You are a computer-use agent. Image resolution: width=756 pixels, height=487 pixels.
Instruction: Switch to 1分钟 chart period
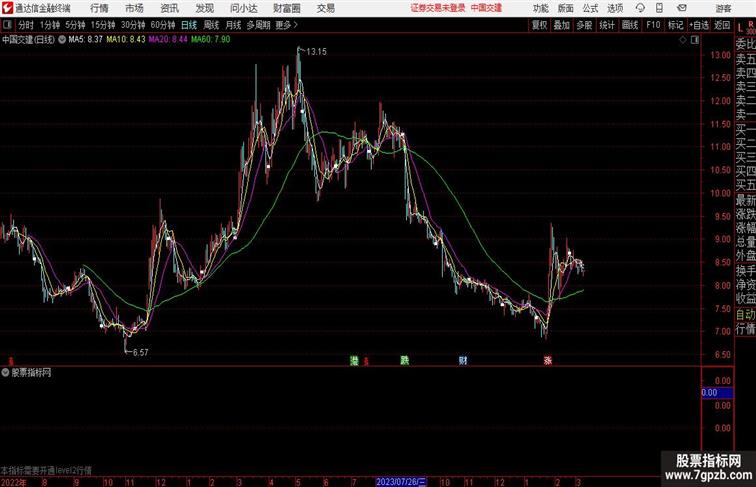click(49, 25)
